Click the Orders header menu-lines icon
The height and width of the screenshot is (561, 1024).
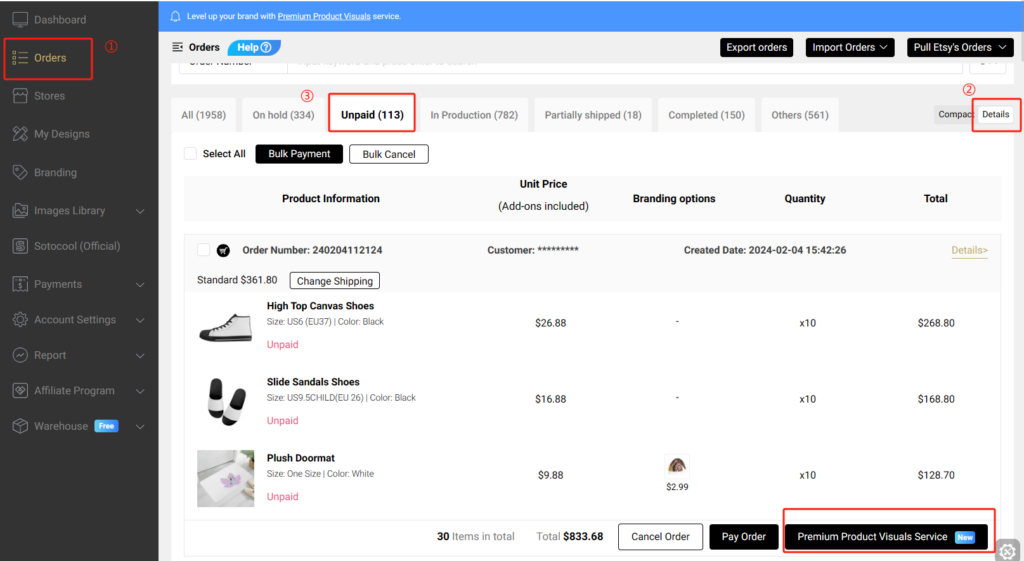coord(178,47)
